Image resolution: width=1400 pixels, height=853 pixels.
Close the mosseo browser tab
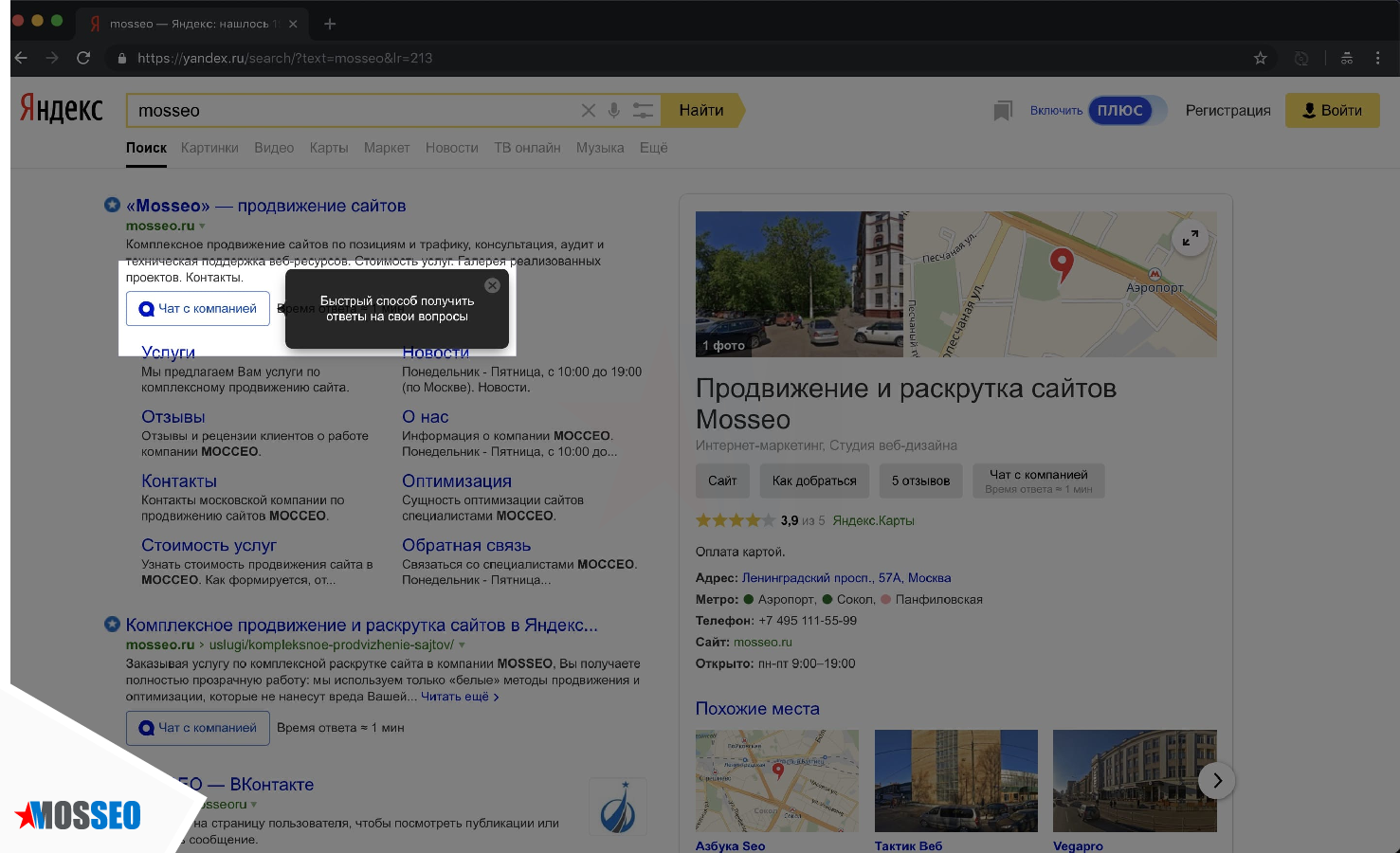[x=293, y=24]
